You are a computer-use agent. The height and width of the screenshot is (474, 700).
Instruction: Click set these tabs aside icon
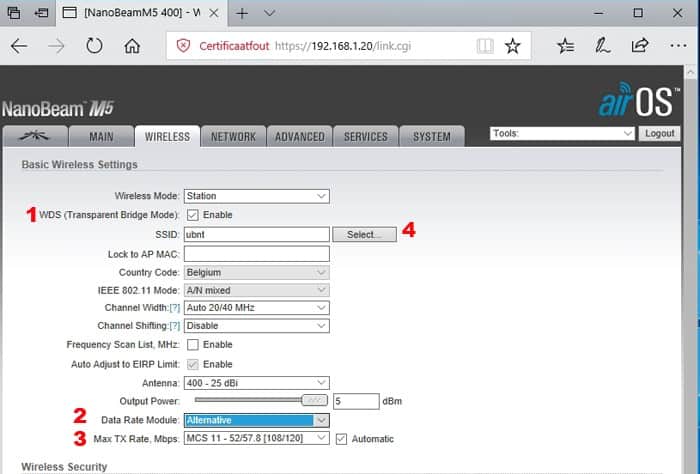(x=41, y=12)
